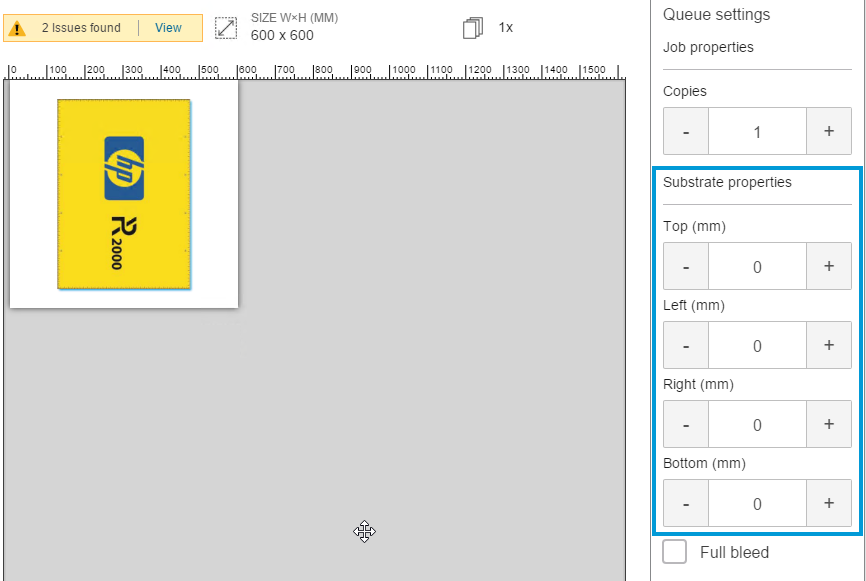This screenshot has height=581, width=866.
Task: Decrease Right (mm) margin
Action: (686, 424)
